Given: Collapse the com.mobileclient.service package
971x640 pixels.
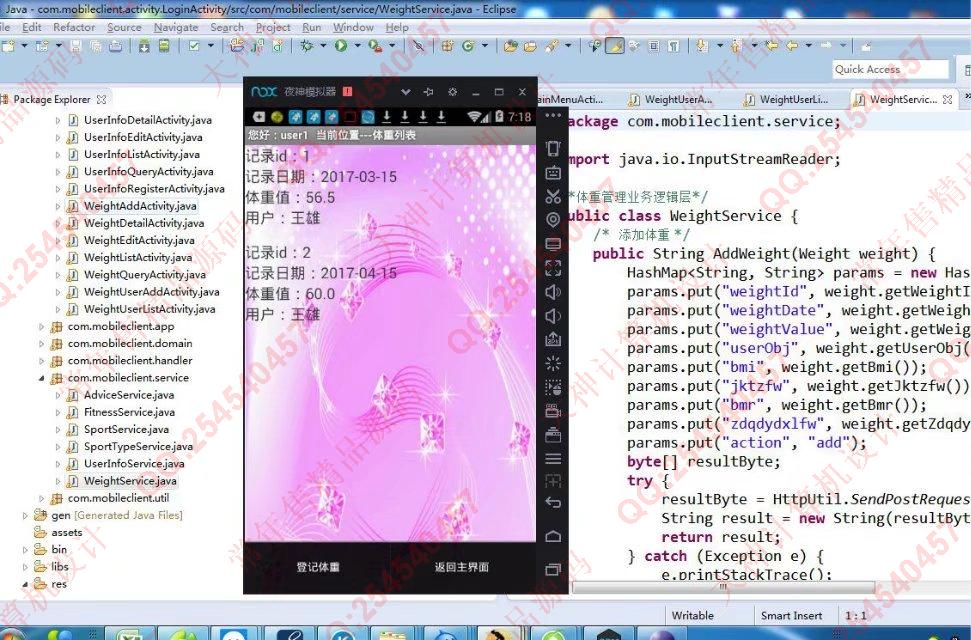Looking at the screenshot, I should pos(42,379).
